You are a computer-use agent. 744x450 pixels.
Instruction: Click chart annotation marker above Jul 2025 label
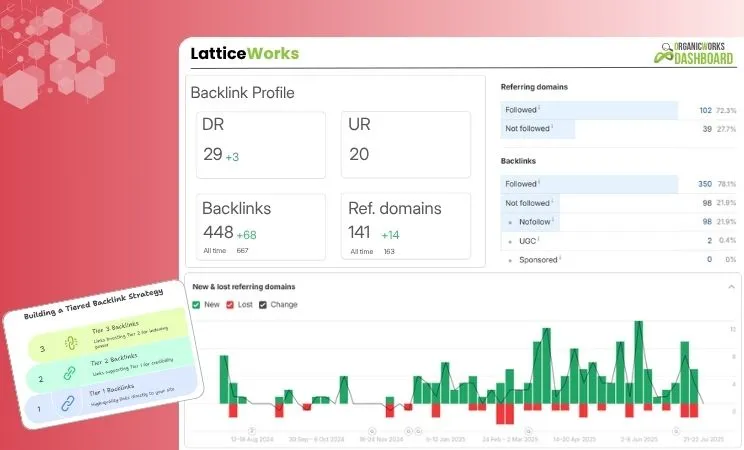[x=676, y=431]
